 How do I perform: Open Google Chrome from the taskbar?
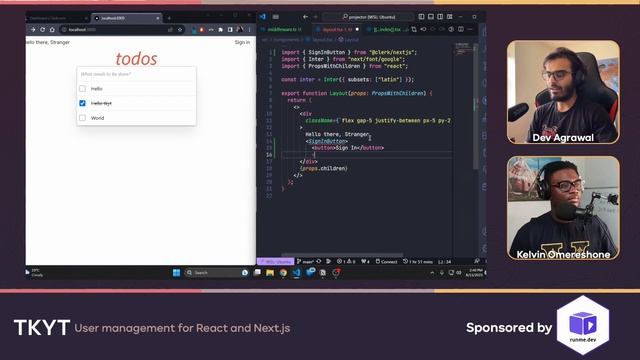(x=283, y=273)
